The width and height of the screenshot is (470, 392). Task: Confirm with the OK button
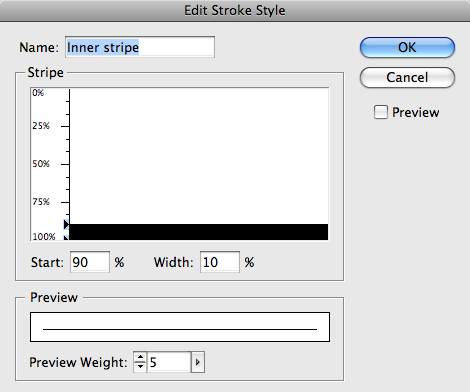407,47
